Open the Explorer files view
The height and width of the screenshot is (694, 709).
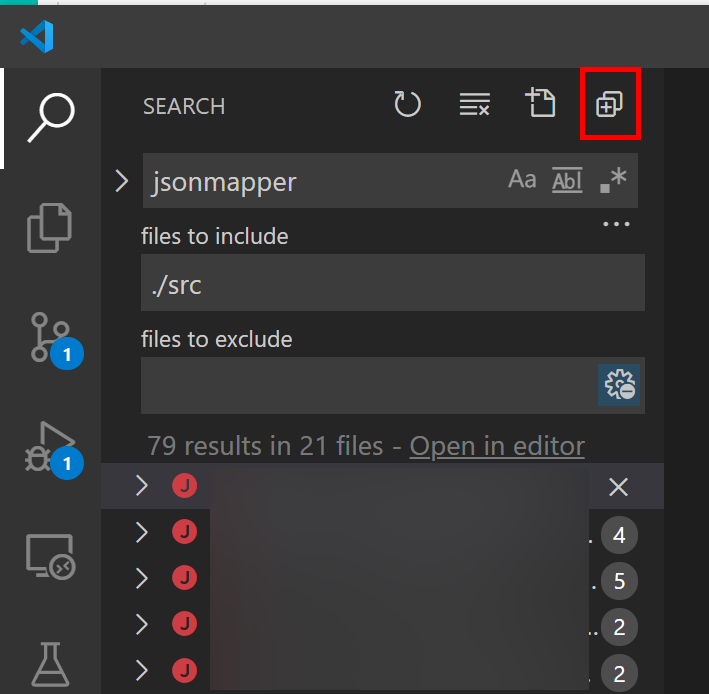point(49,227)
